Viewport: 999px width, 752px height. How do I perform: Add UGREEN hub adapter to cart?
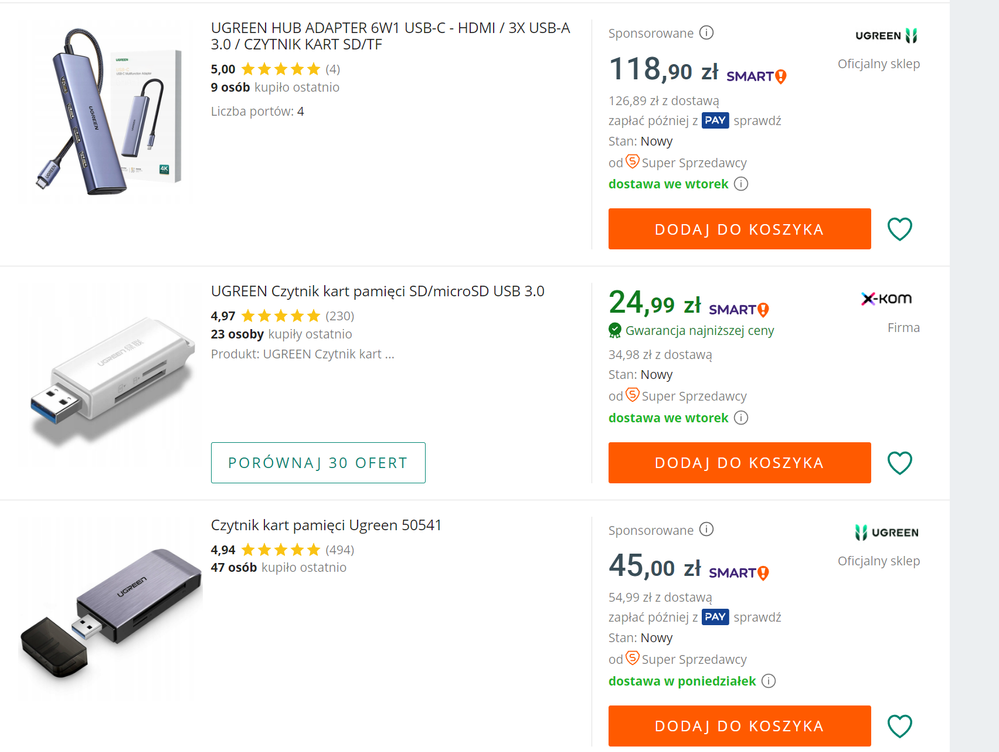pos(739,229)
